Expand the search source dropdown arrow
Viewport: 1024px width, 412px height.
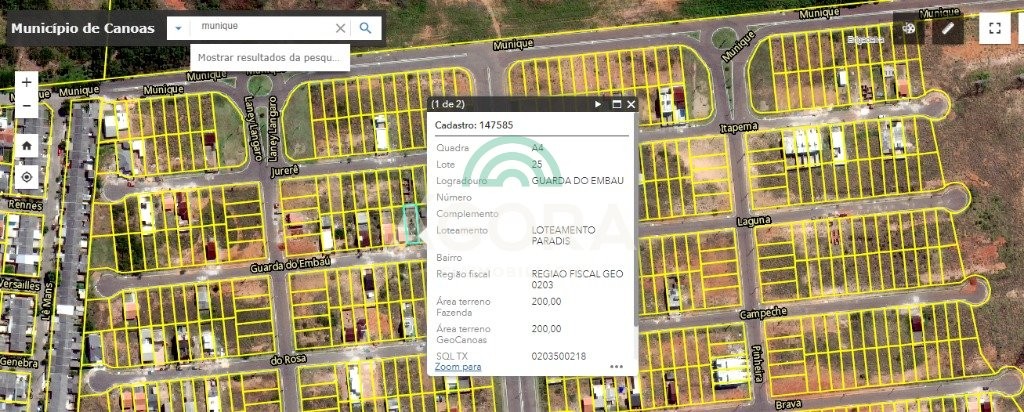[178, 28]
